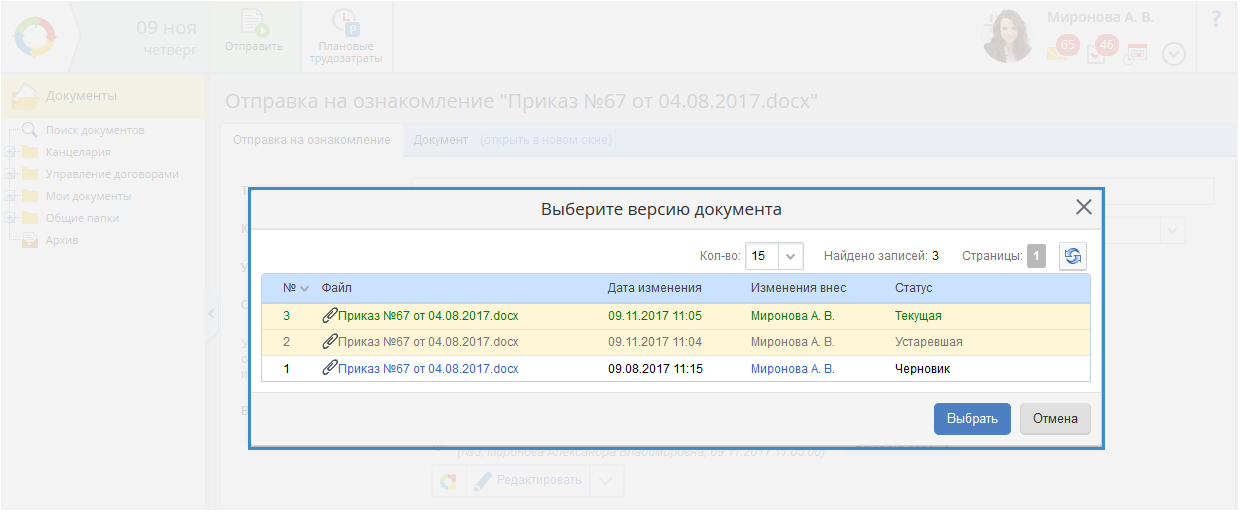This screenshot has width=1240, height=512.
Task: Select the date 09.11.2017 11:04 cell
Action: [655, 342]
